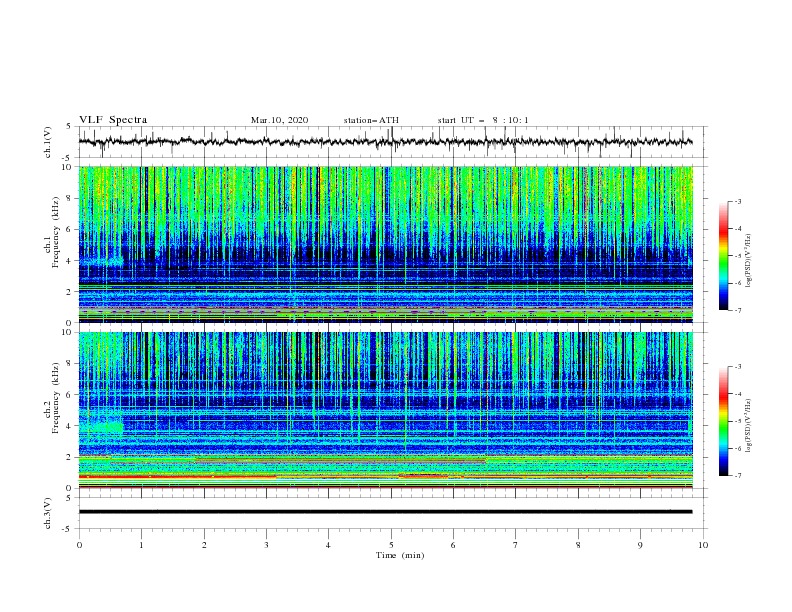Click the -3 label on ch.1 color bar
This screenshot has width=792, height=612.
coord(738,201)
